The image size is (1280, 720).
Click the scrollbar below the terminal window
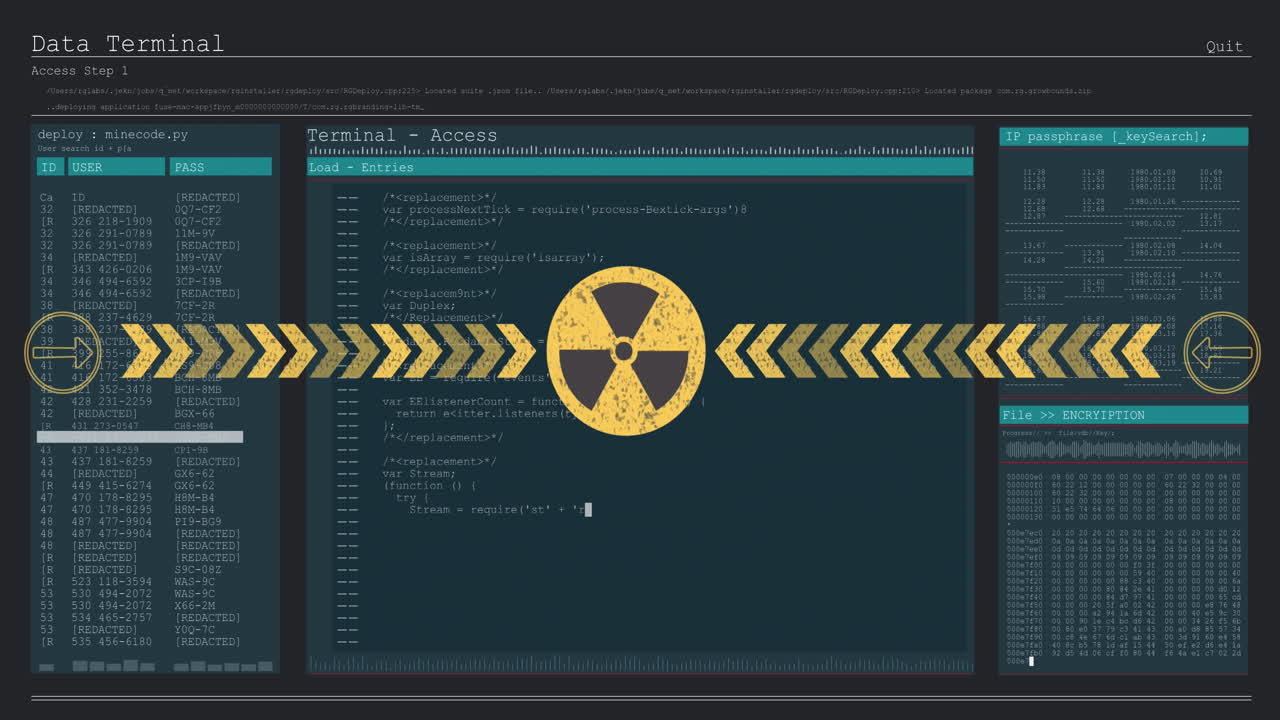(640, 664)
